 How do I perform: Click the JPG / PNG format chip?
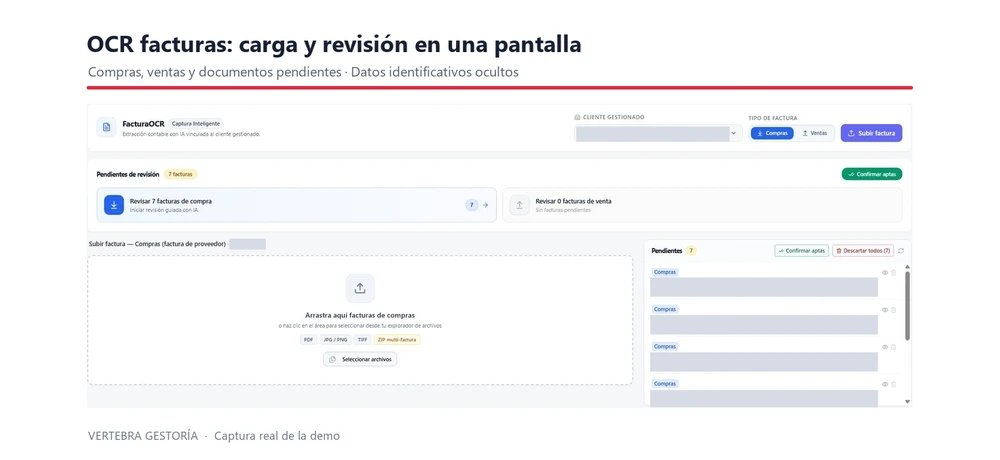coord(335,339)
